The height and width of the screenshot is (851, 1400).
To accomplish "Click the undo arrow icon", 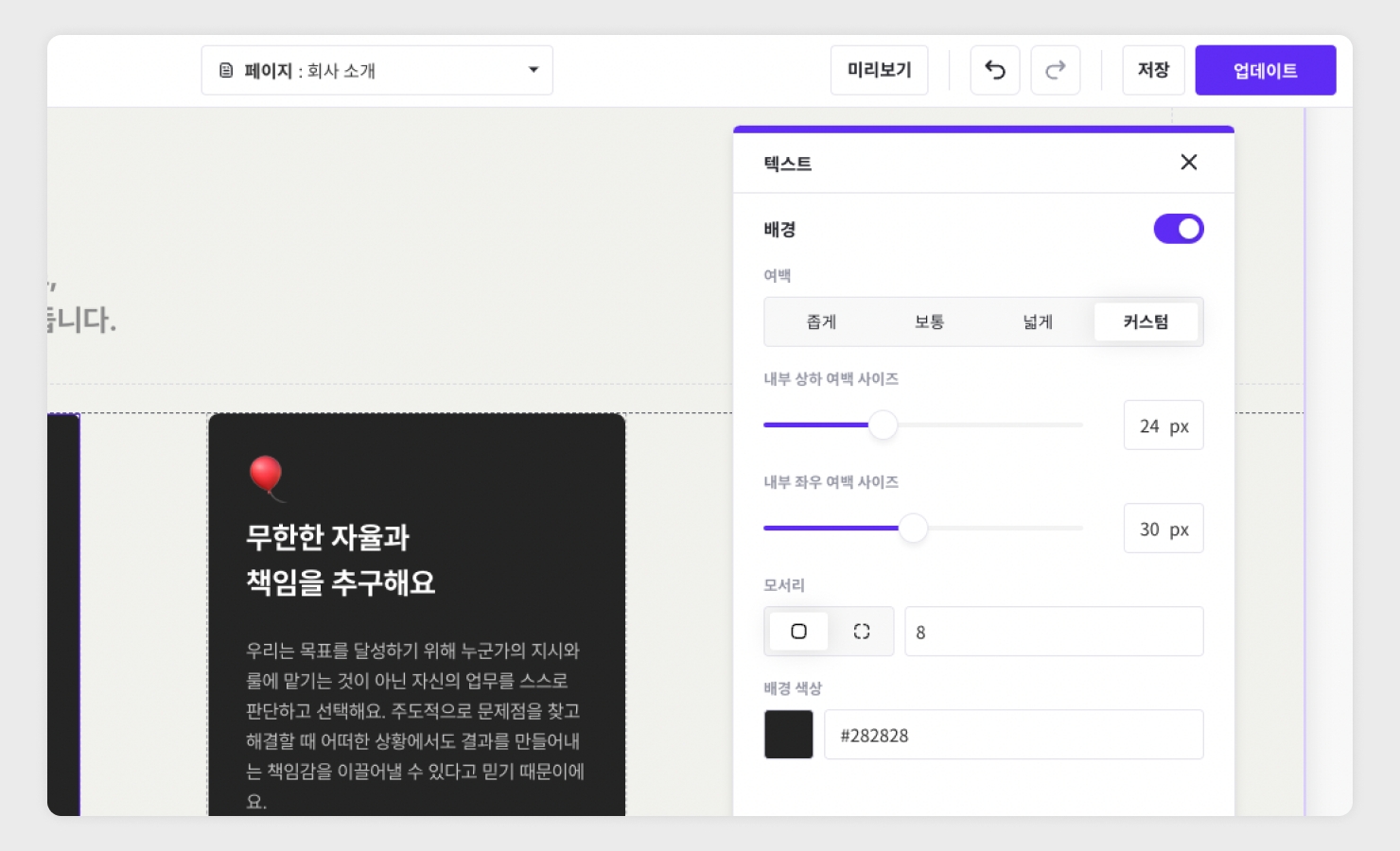I will click(x=994, y=70).
